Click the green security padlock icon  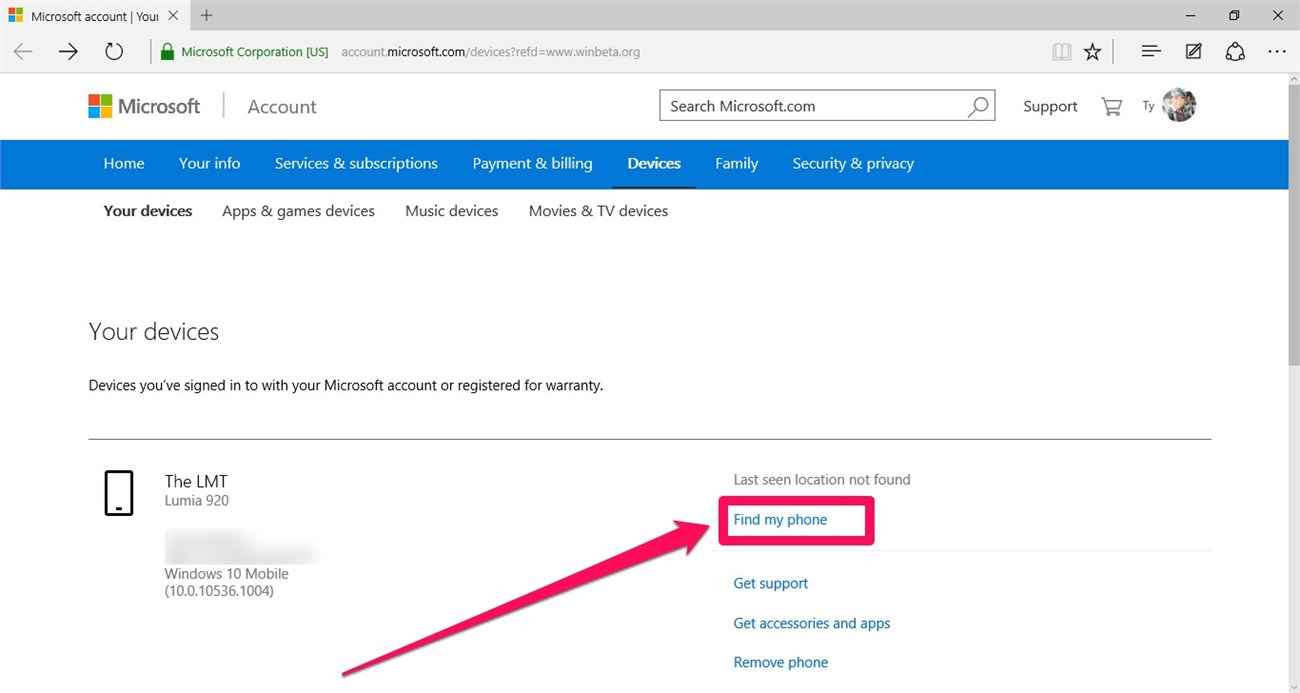click(x=167, y=52)
